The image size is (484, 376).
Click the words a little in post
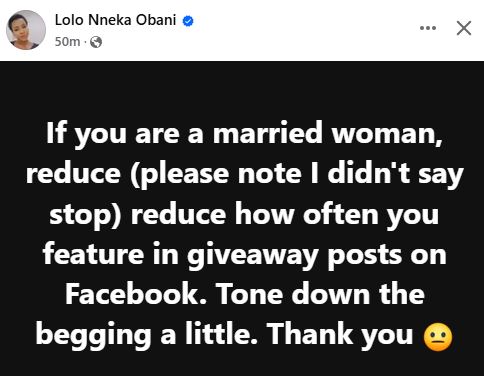tap(210, 334)
